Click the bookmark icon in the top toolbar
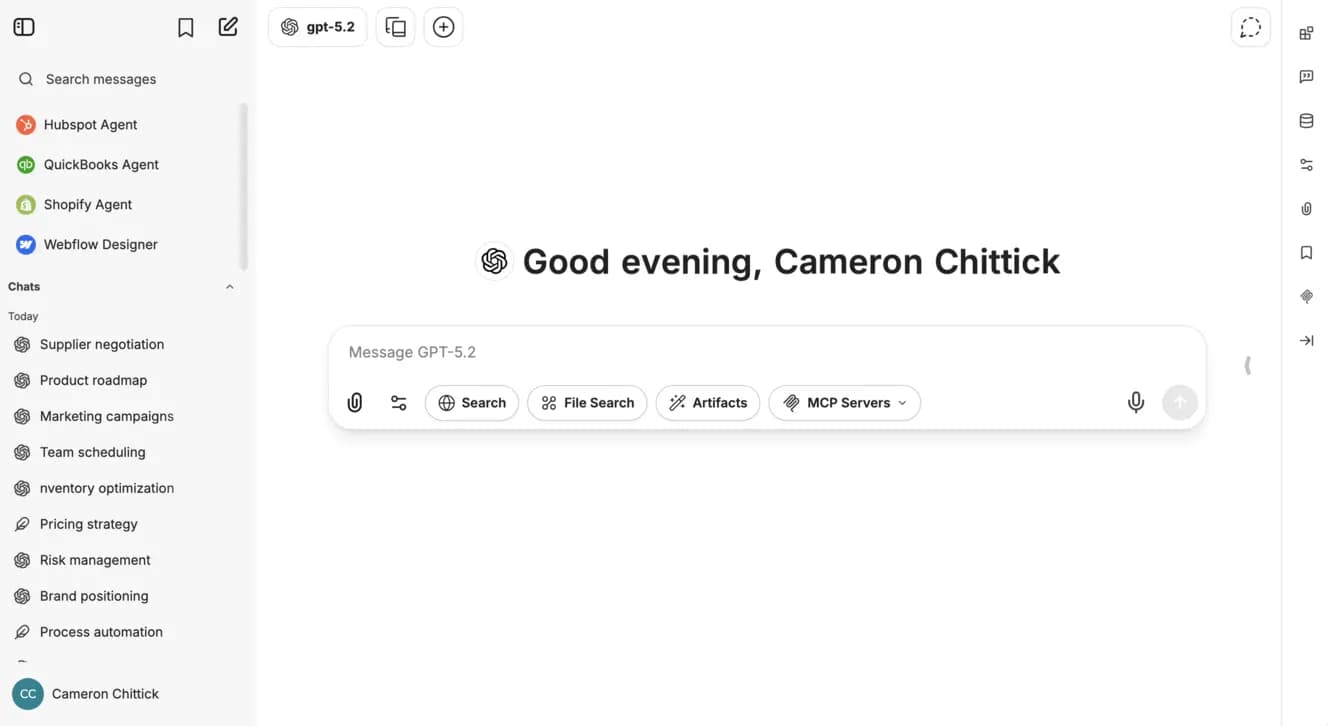Viewport: 1328px width, 726px height. [186, 27]
